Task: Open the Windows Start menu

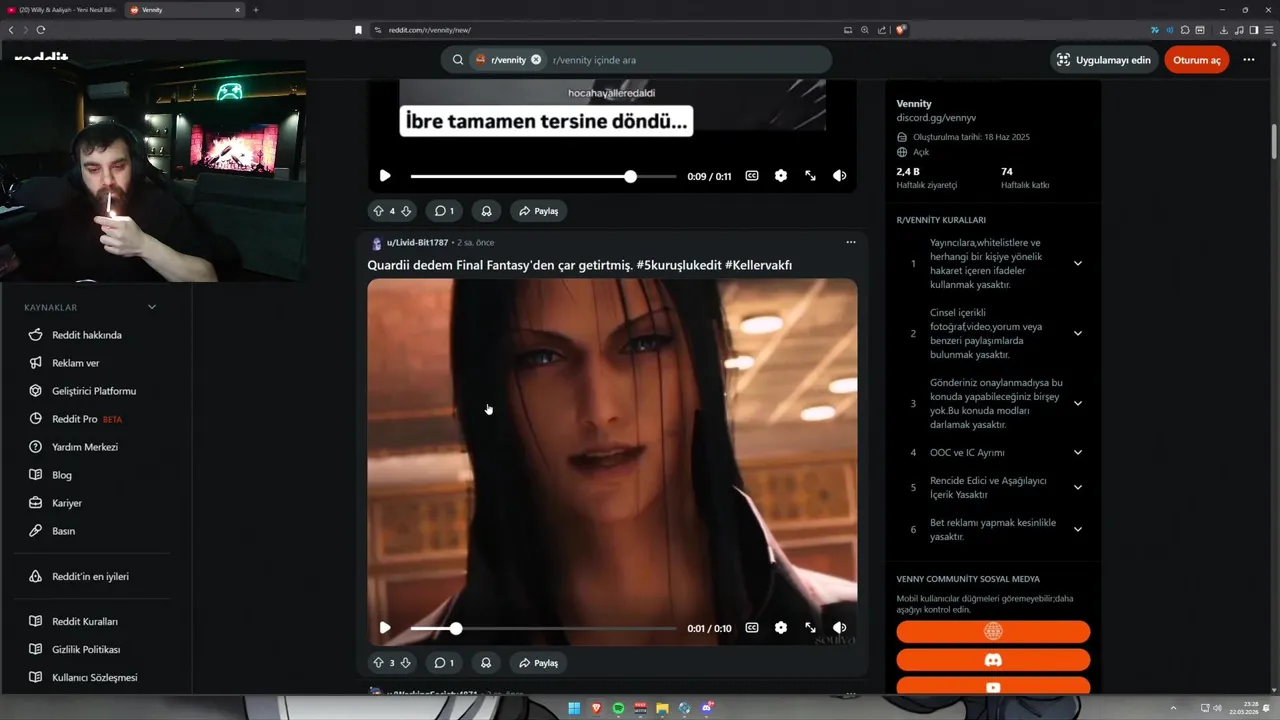Action: [574, 708]
